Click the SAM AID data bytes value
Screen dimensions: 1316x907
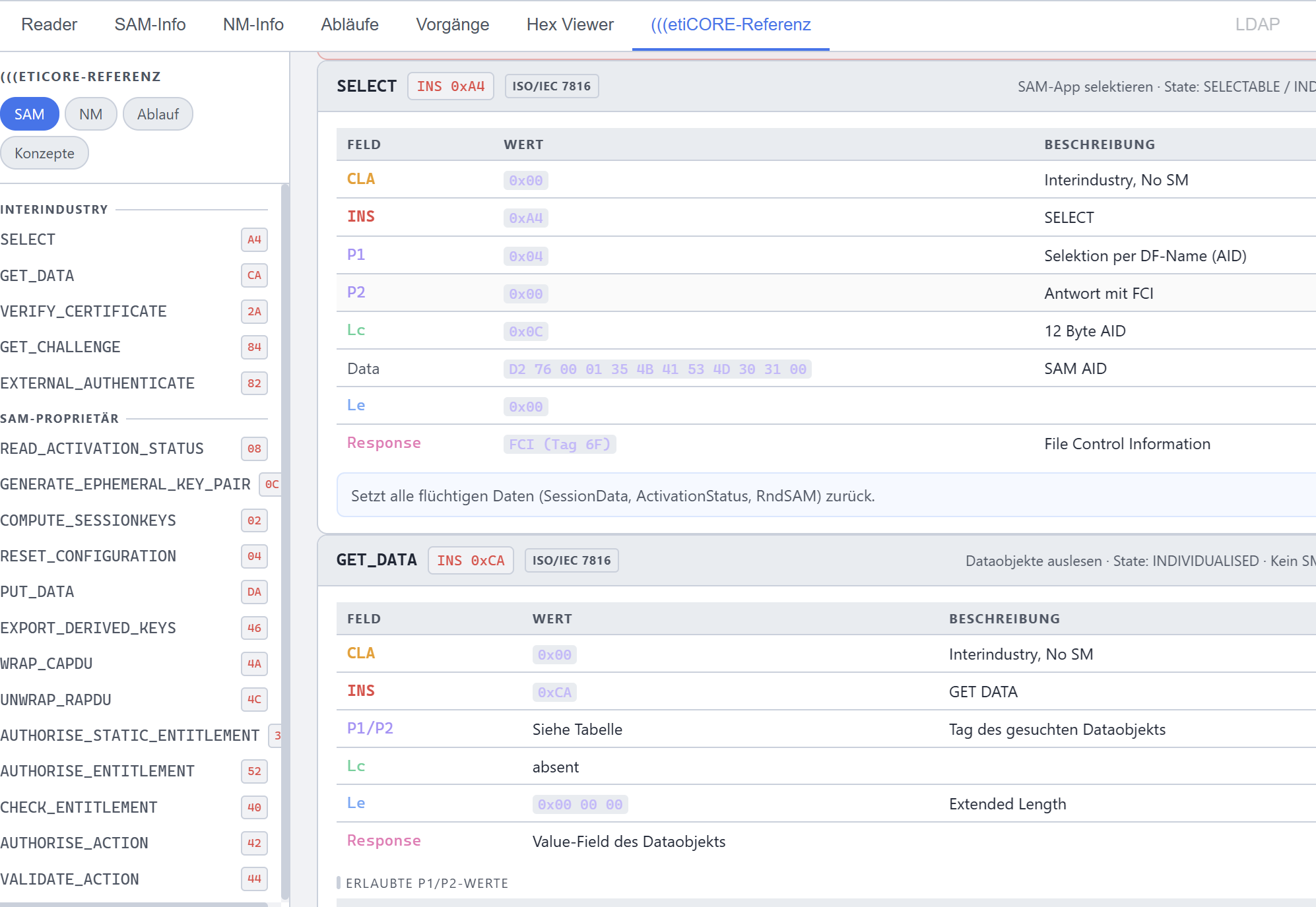click(657, 369)
